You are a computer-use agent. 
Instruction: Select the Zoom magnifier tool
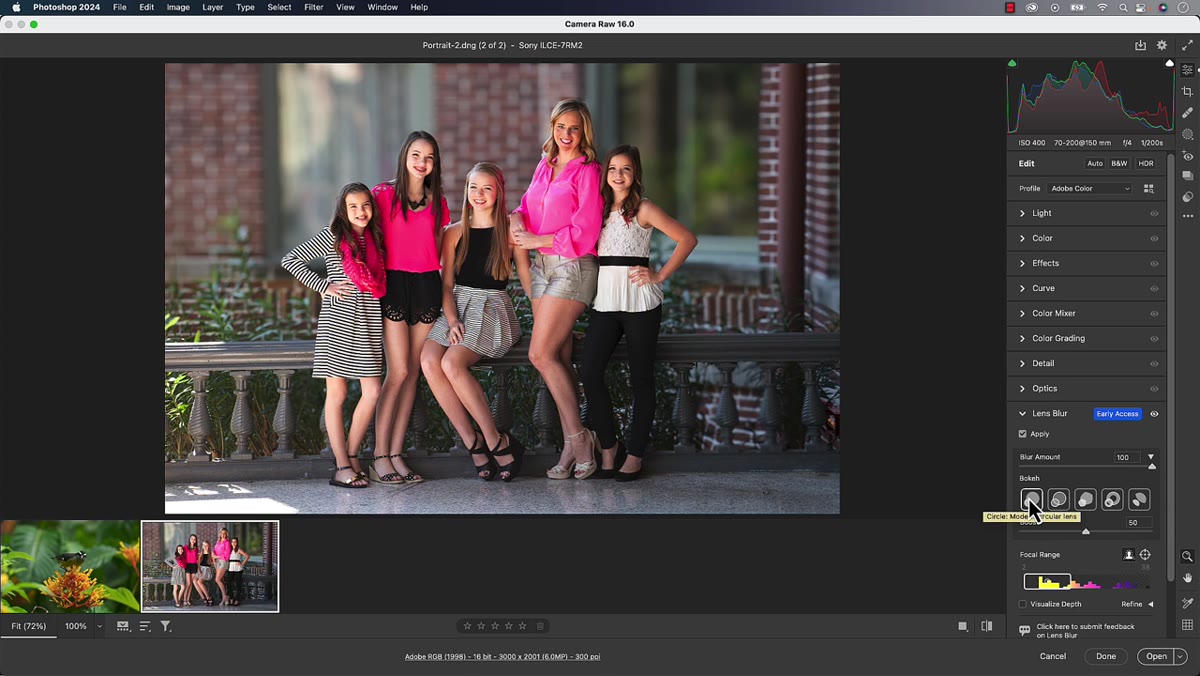(x=1187, y=556)
